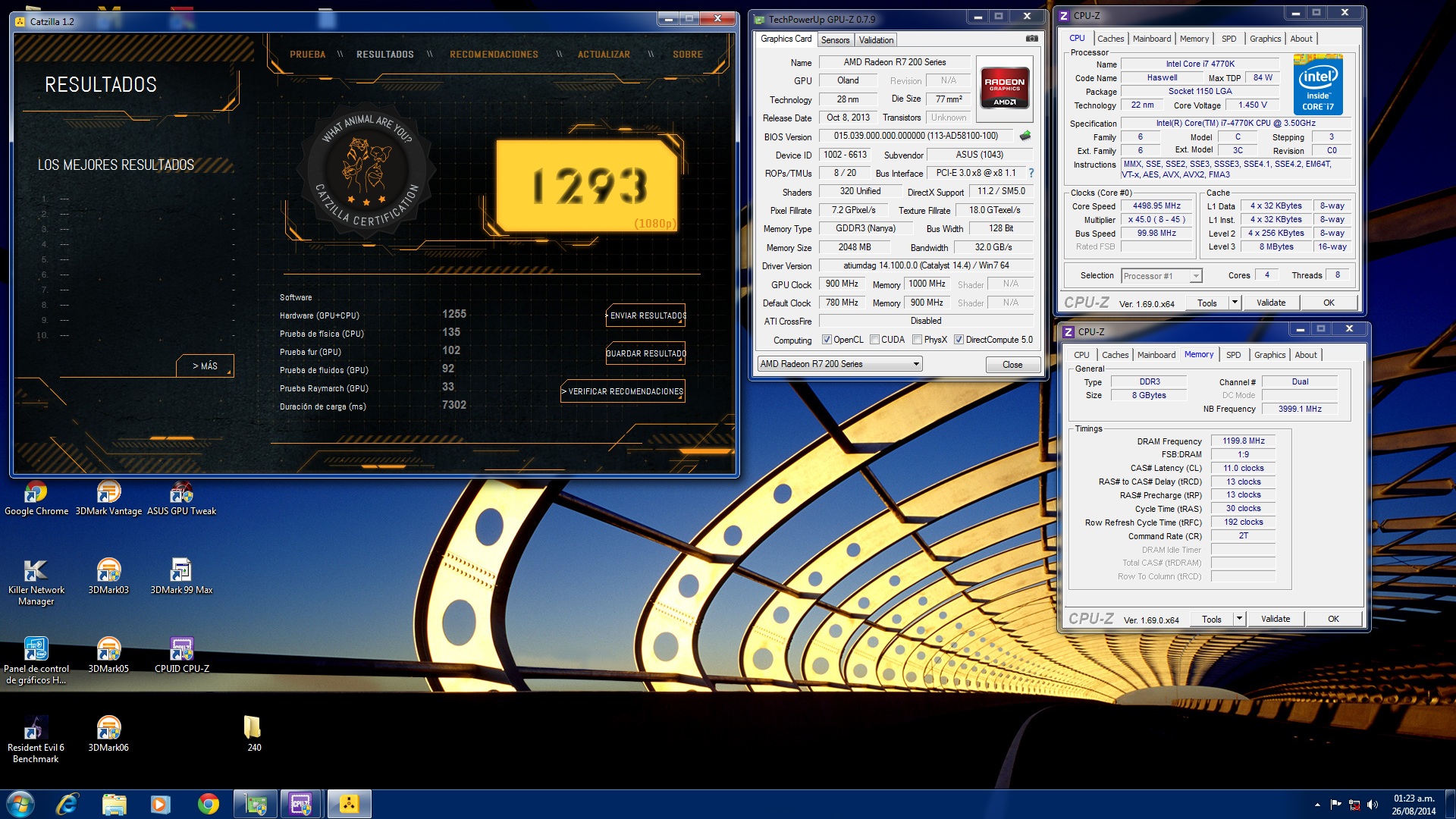Click OK button in lower CPU-Z window

[x=1333, y=619]
